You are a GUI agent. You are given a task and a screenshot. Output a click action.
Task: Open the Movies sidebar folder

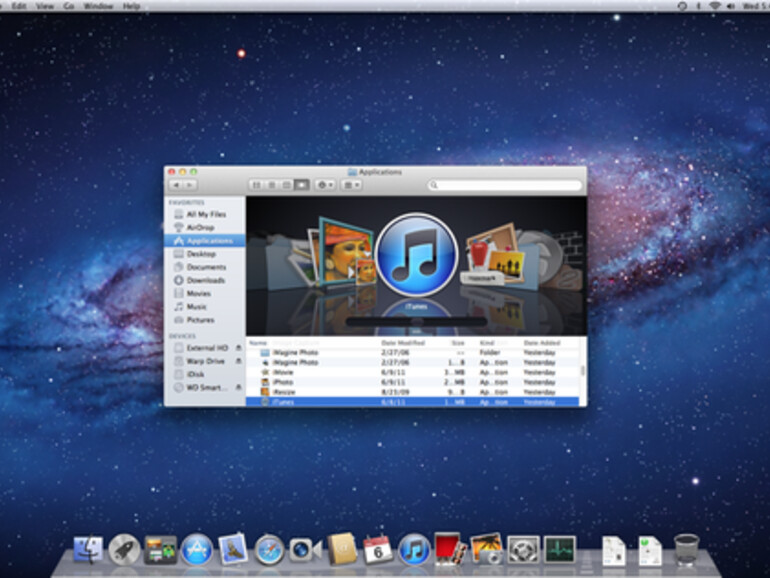click(205, 294)
